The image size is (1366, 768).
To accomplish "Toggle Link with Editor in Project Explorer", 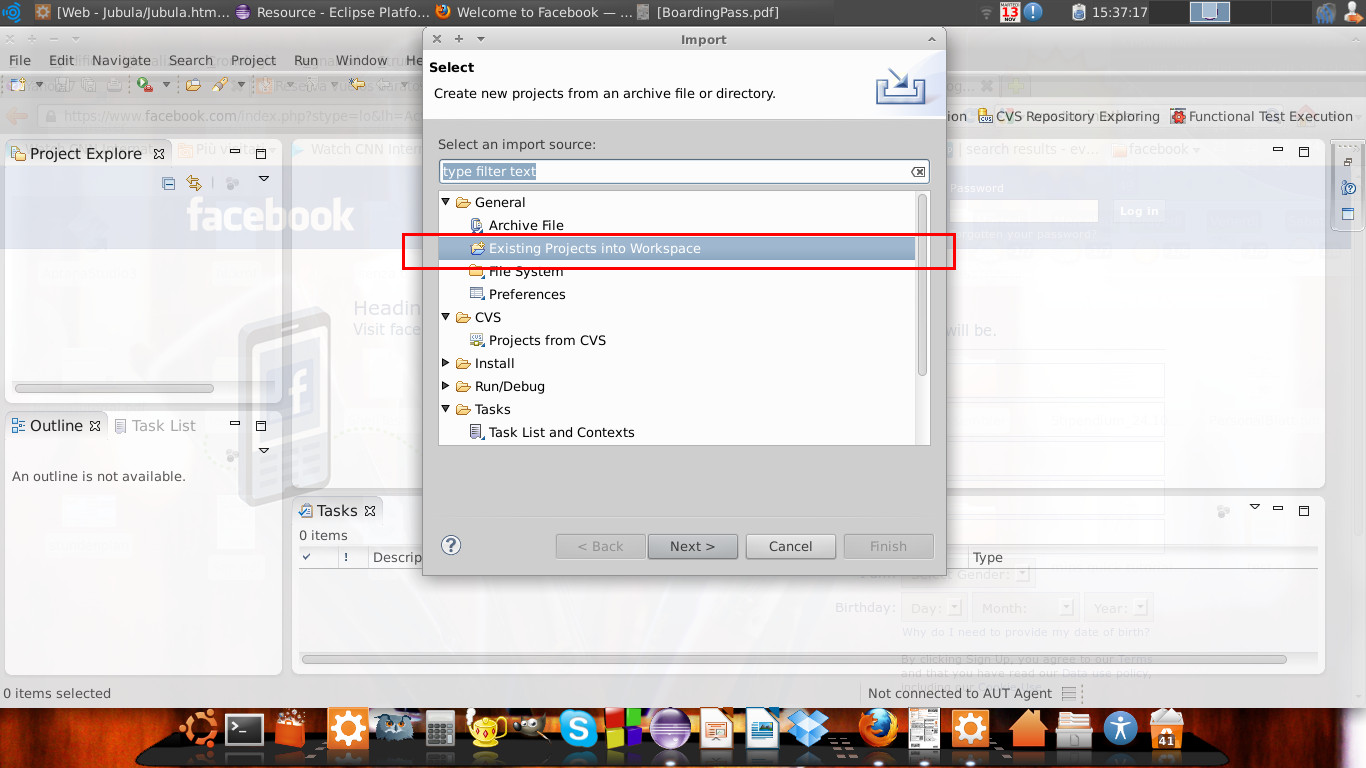I will 194,183.
